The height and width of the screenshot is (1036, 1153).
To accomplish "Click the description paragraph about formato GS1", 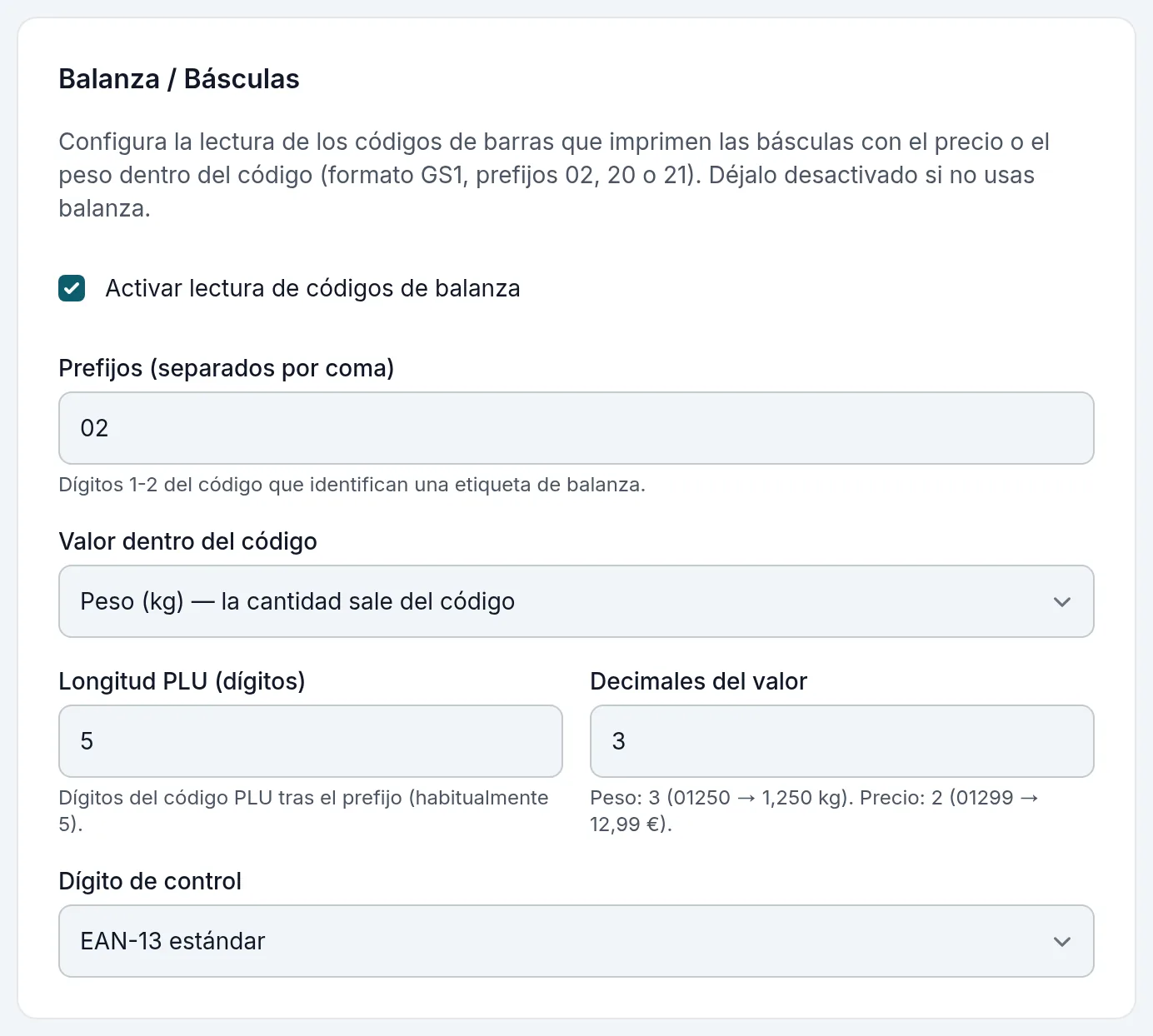I will 554,175.
